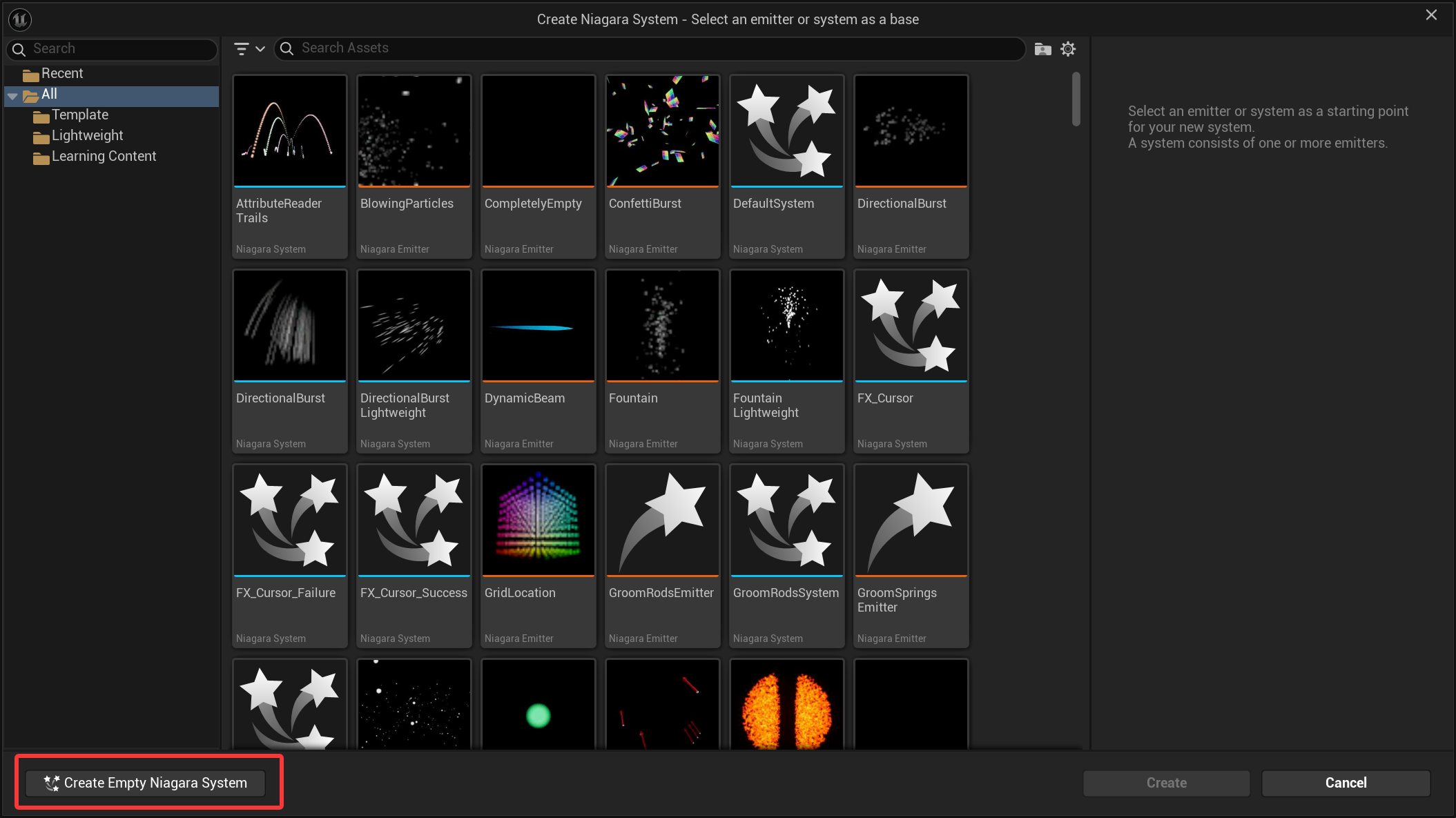Select the FX_Cursor system asset
The image size is (1456, 818).
point(911,326)
